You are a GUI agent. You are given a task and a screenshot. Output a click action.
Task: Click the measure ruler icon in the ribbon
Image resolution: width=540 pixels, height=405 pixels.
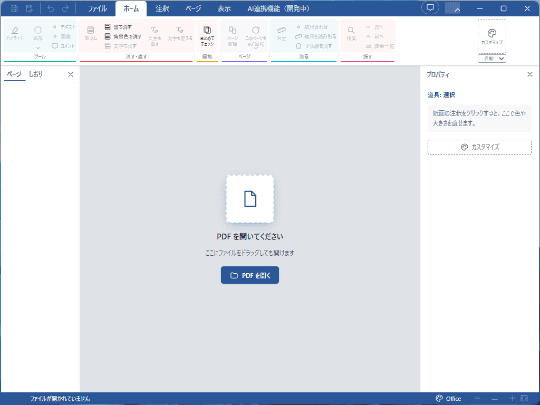click(282, 30)
